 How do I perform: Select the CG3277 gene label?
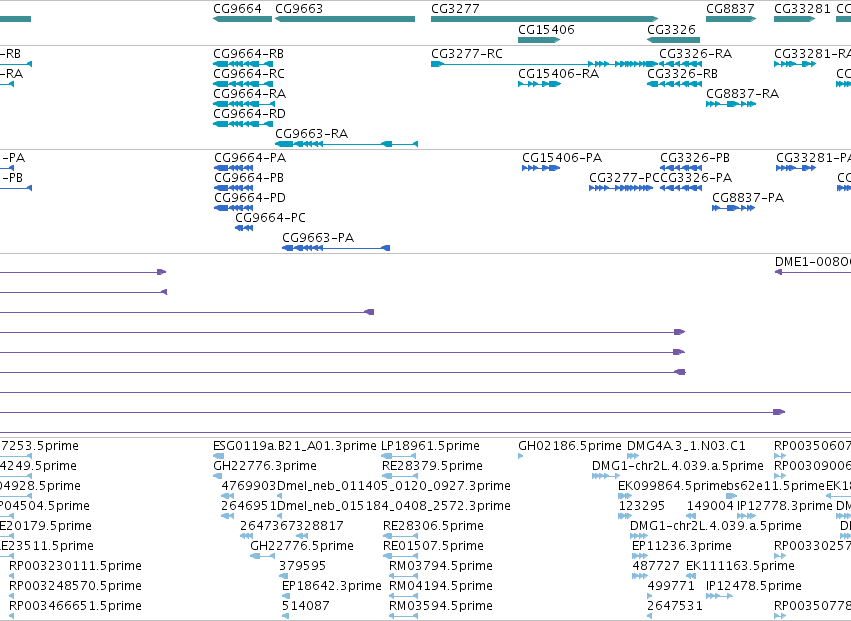455,9
